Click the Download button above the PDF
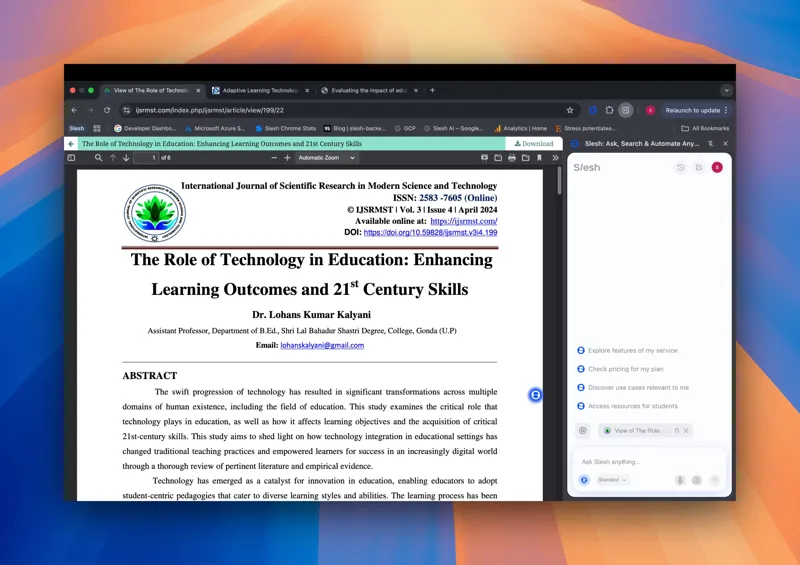This screenshot has width=800, height=565. pos(534,144)
